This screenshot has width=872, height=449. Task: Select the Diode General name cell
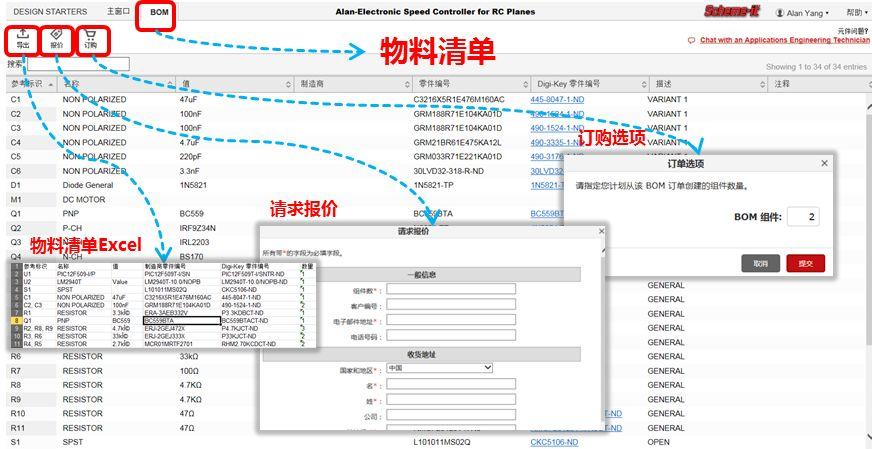88,185
